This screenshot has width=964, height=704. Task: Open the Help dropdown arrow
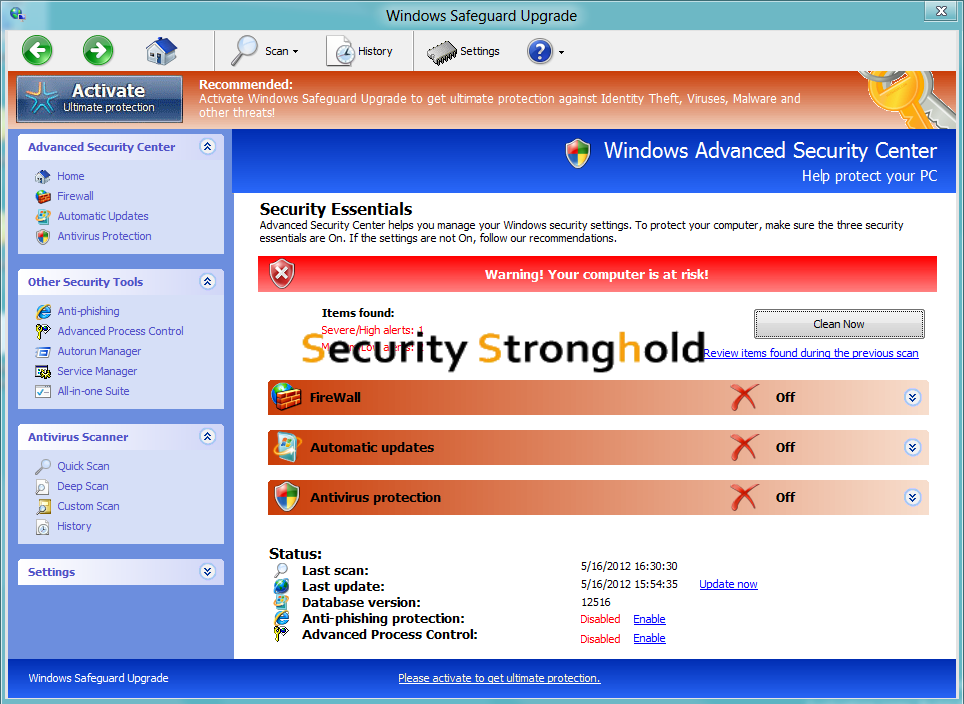561,53
